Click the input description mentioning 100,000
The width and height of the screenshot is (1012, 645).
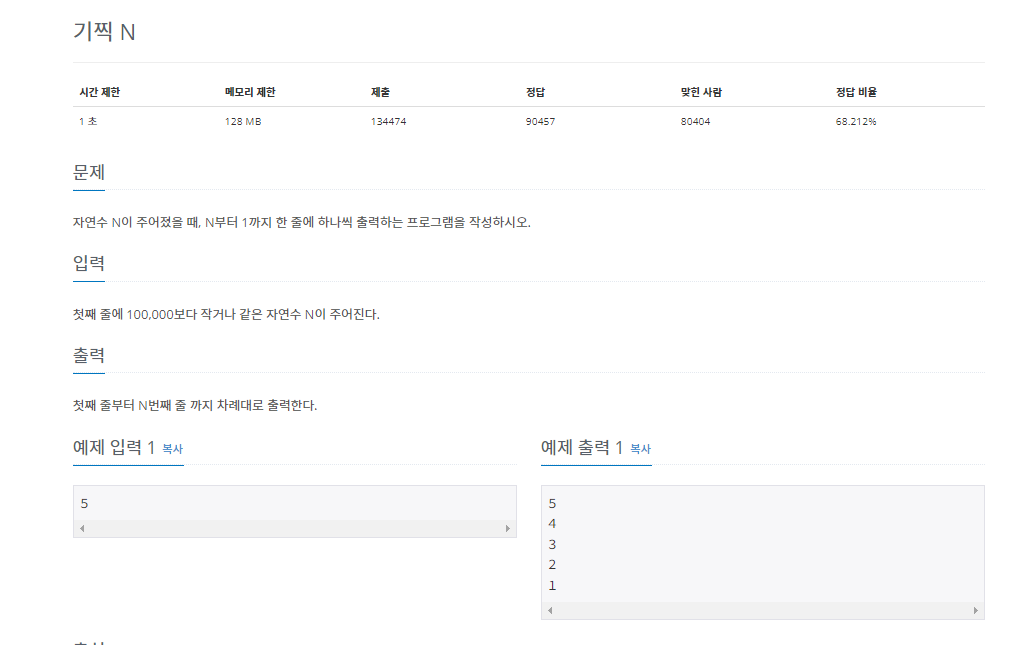click(226, 314)
